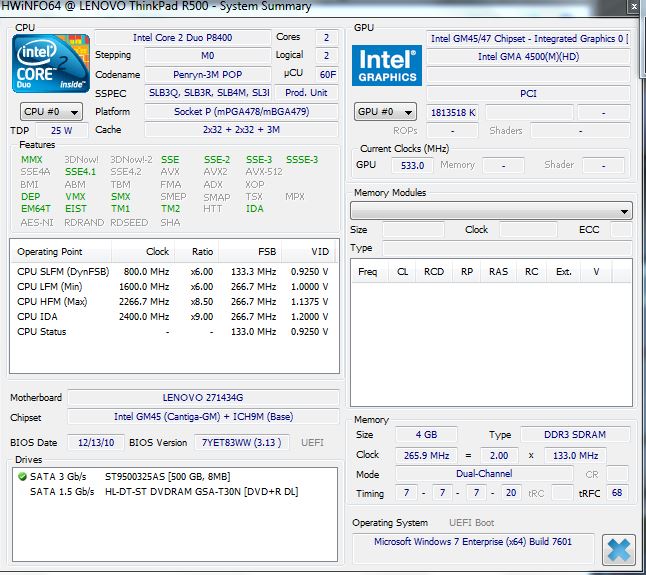646x575 pixels.
Task: Click the DDR3 SDRAM type field
Action: (x=575, y=435)
